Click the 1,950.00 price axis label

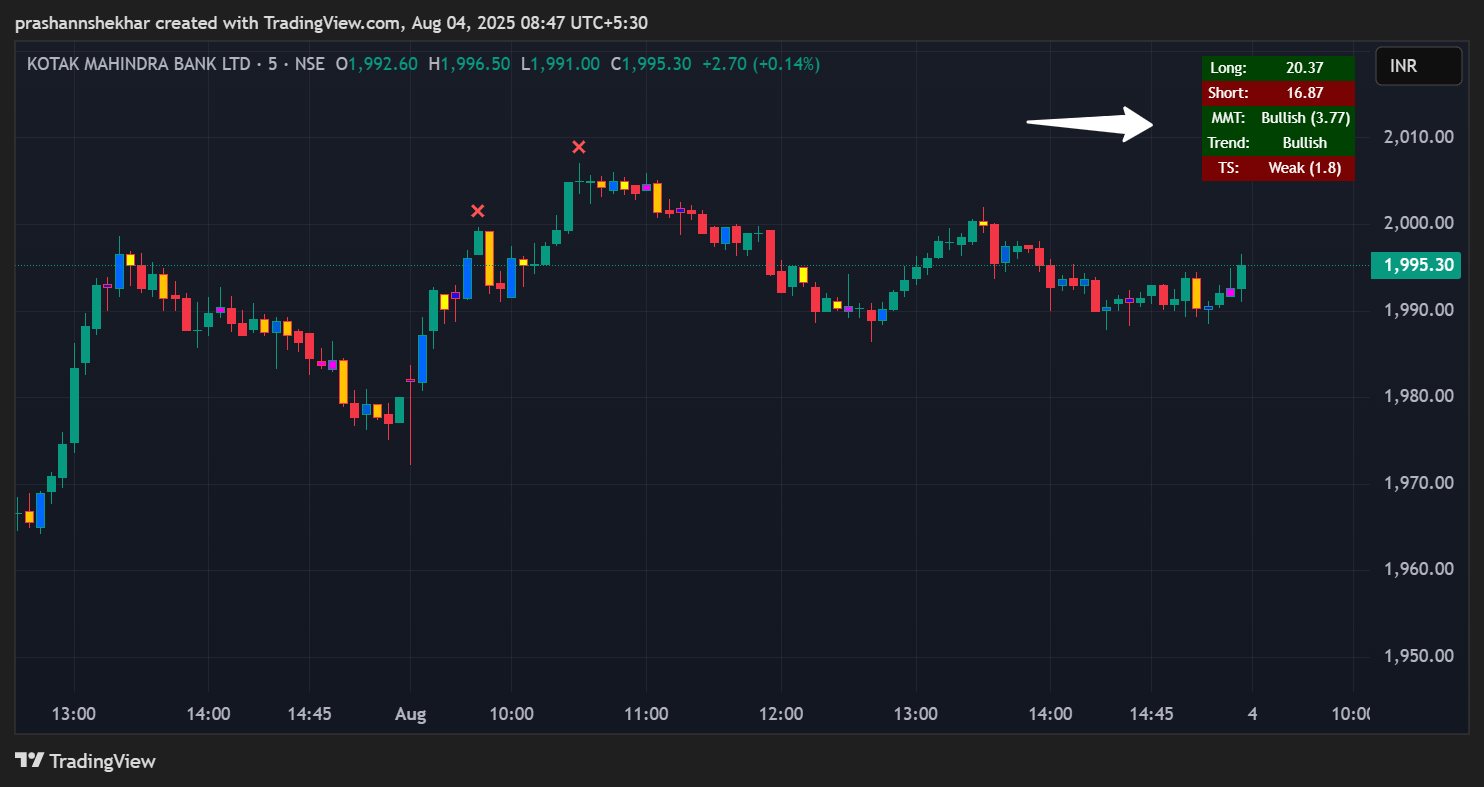1418,656
